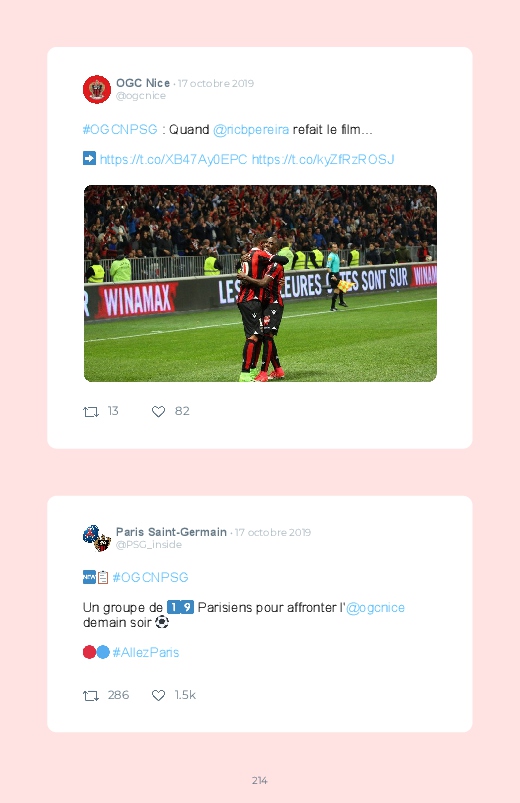Click the soccer ball emoji after 'demain soir'
This screenshot has width=520, height=803.
162,622
